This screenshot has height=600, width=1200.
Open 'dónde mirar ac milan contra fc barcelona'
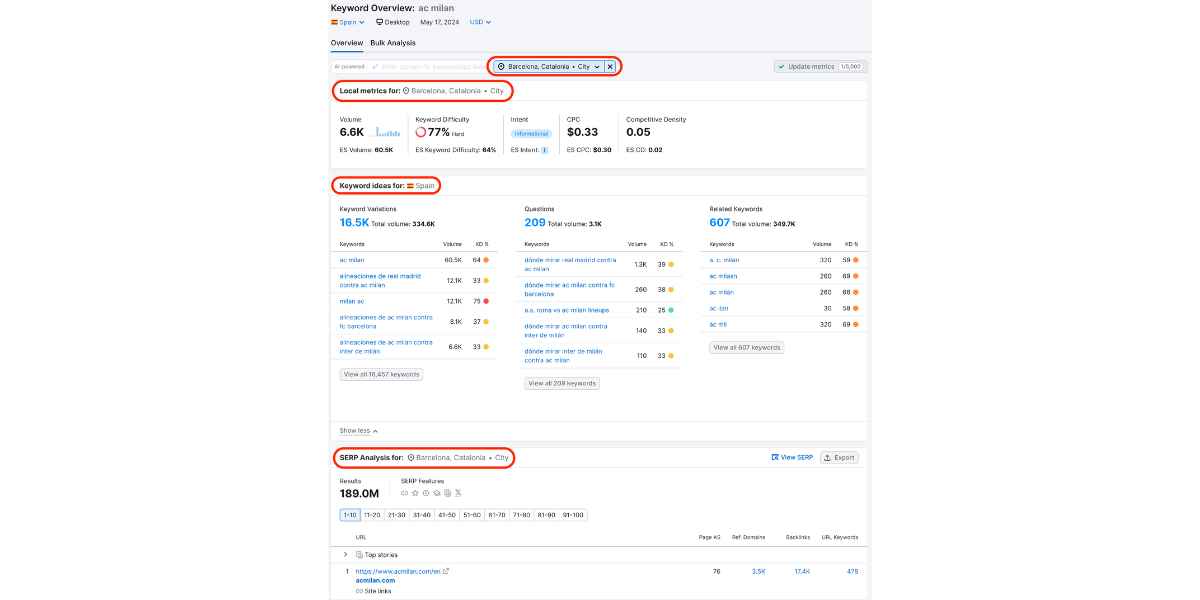click(x=570, y=289)
